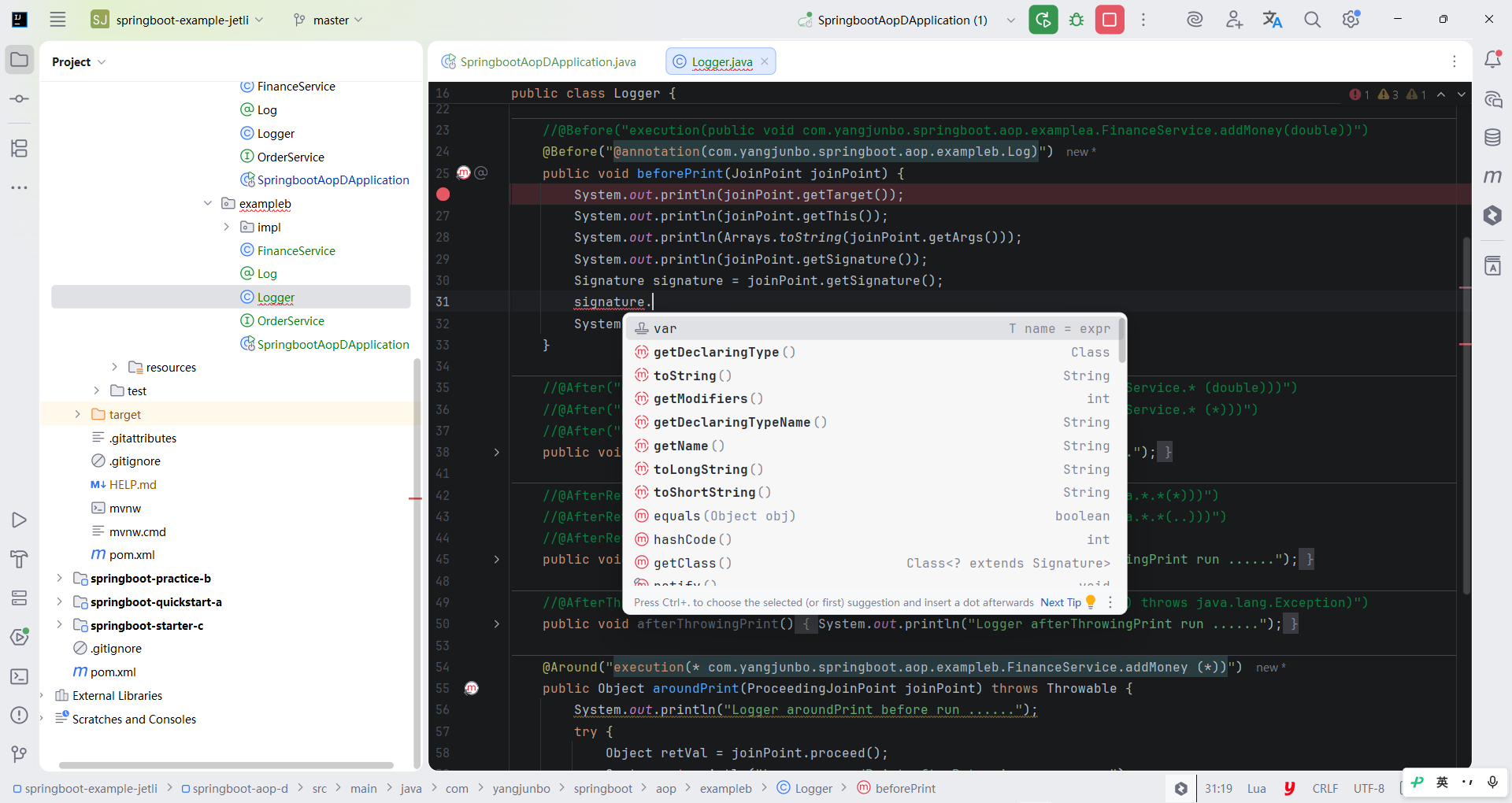Open the Run tool window

pyautogui.click(x=20, y=520)
